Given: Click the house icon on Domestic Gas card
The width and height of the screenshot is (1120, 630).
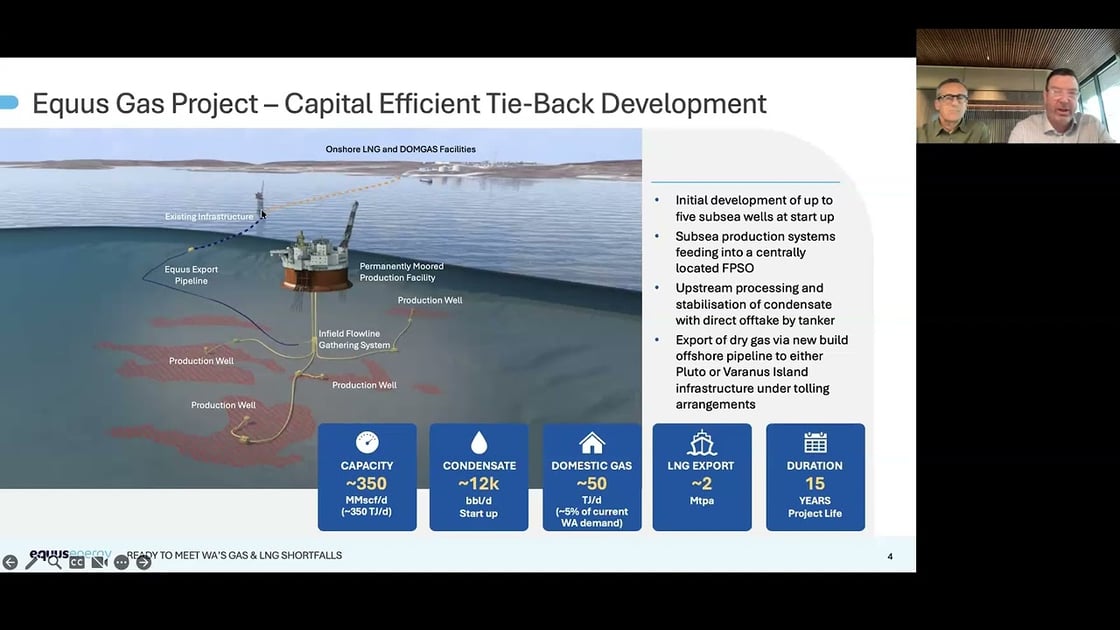Looking at the screenshot, I should click(591, 443).
